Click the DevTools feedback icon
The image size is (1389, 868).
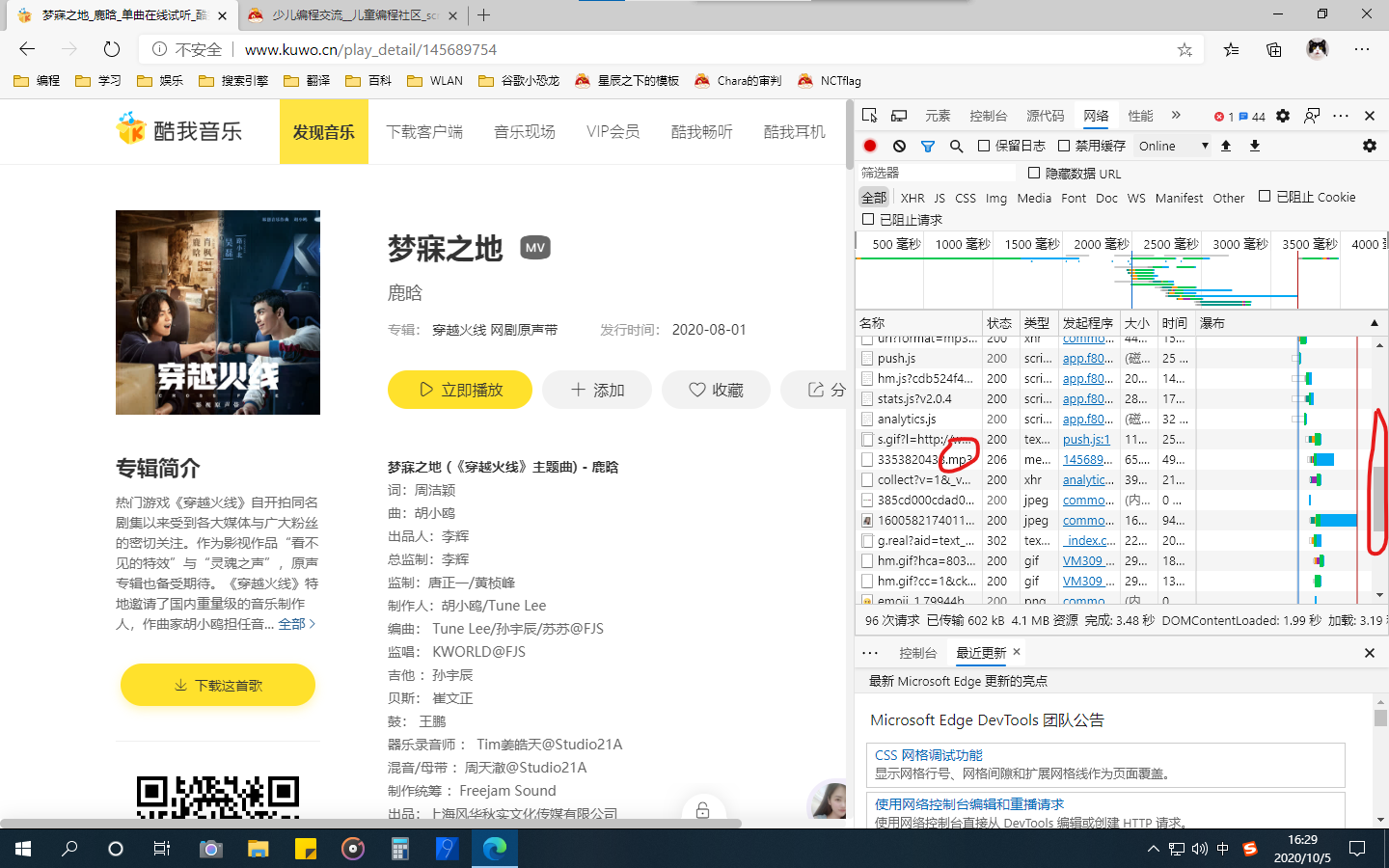tap(1312, 116)
